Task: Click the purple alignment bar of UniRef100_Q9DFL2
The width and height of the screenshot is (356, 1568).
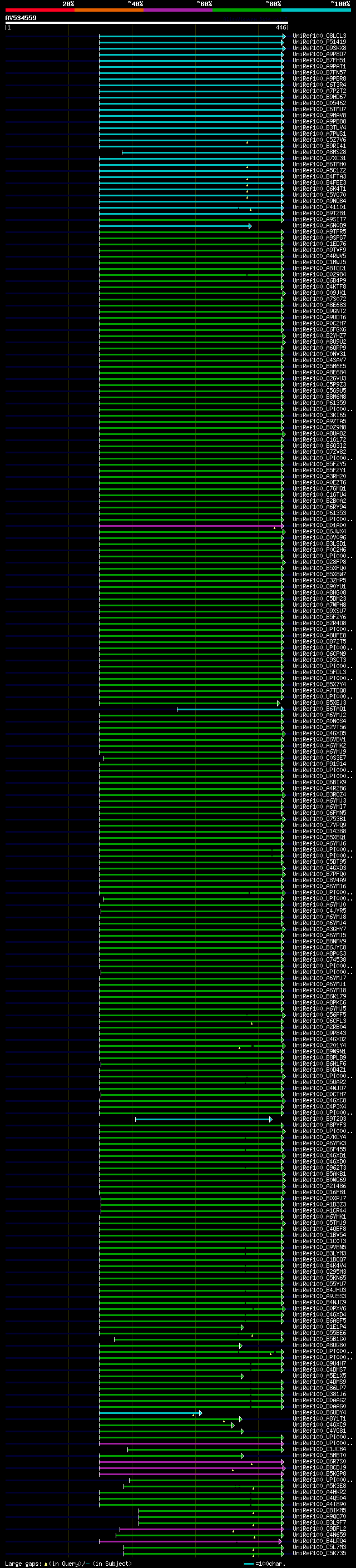Action: (201, 1529)
